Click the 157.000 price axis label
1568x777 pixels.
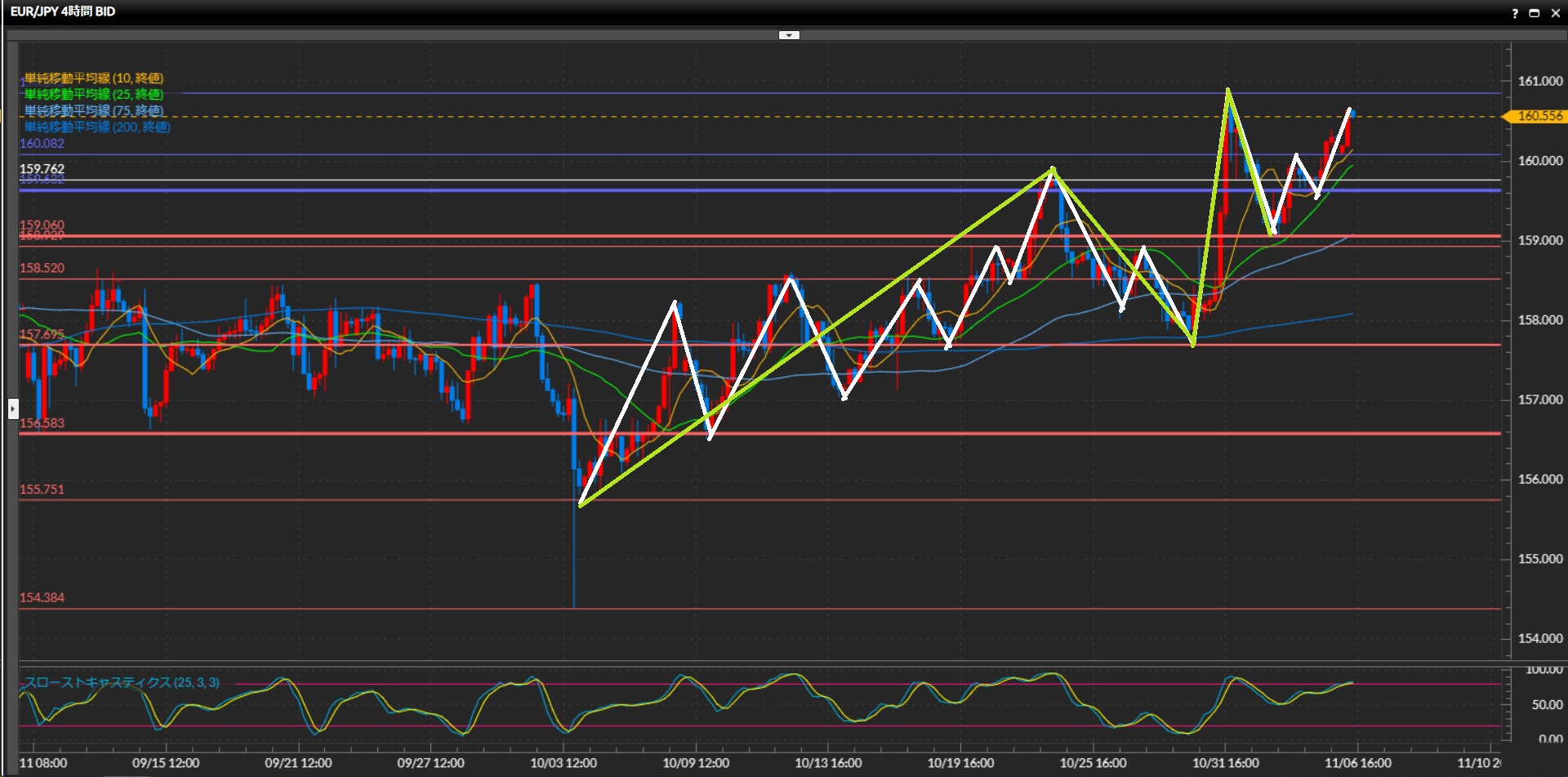(x=1539, y=400)
